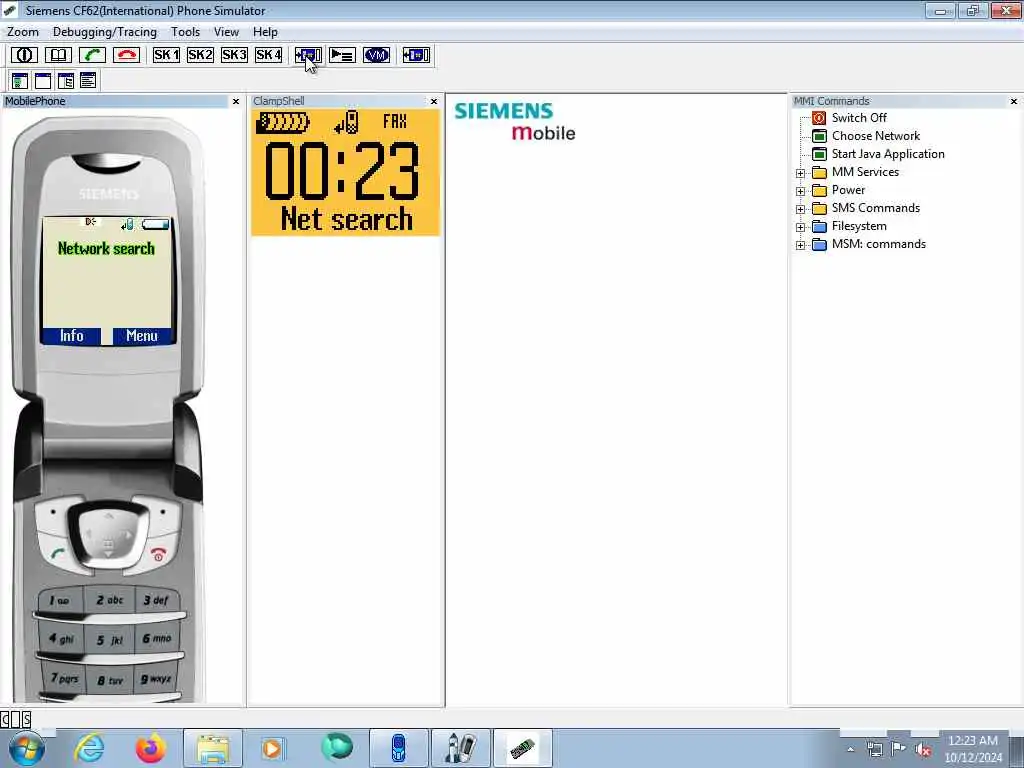
Task: Click the 4 ghi key on phone keypad
Action: [x=61, y=639]
